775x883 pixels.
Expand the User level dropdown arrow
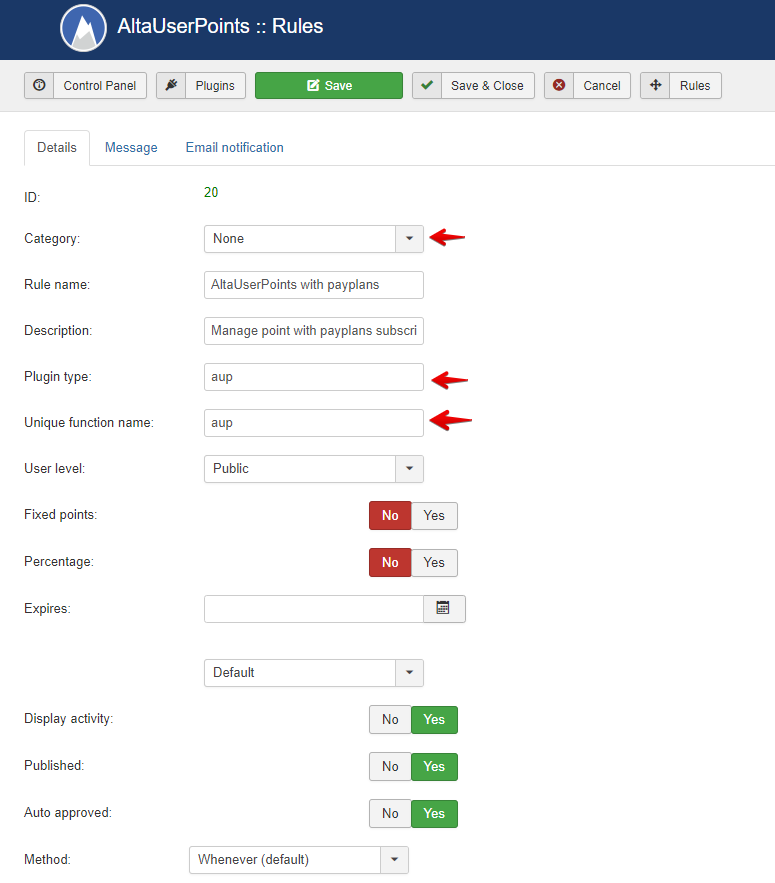[409, 469]
